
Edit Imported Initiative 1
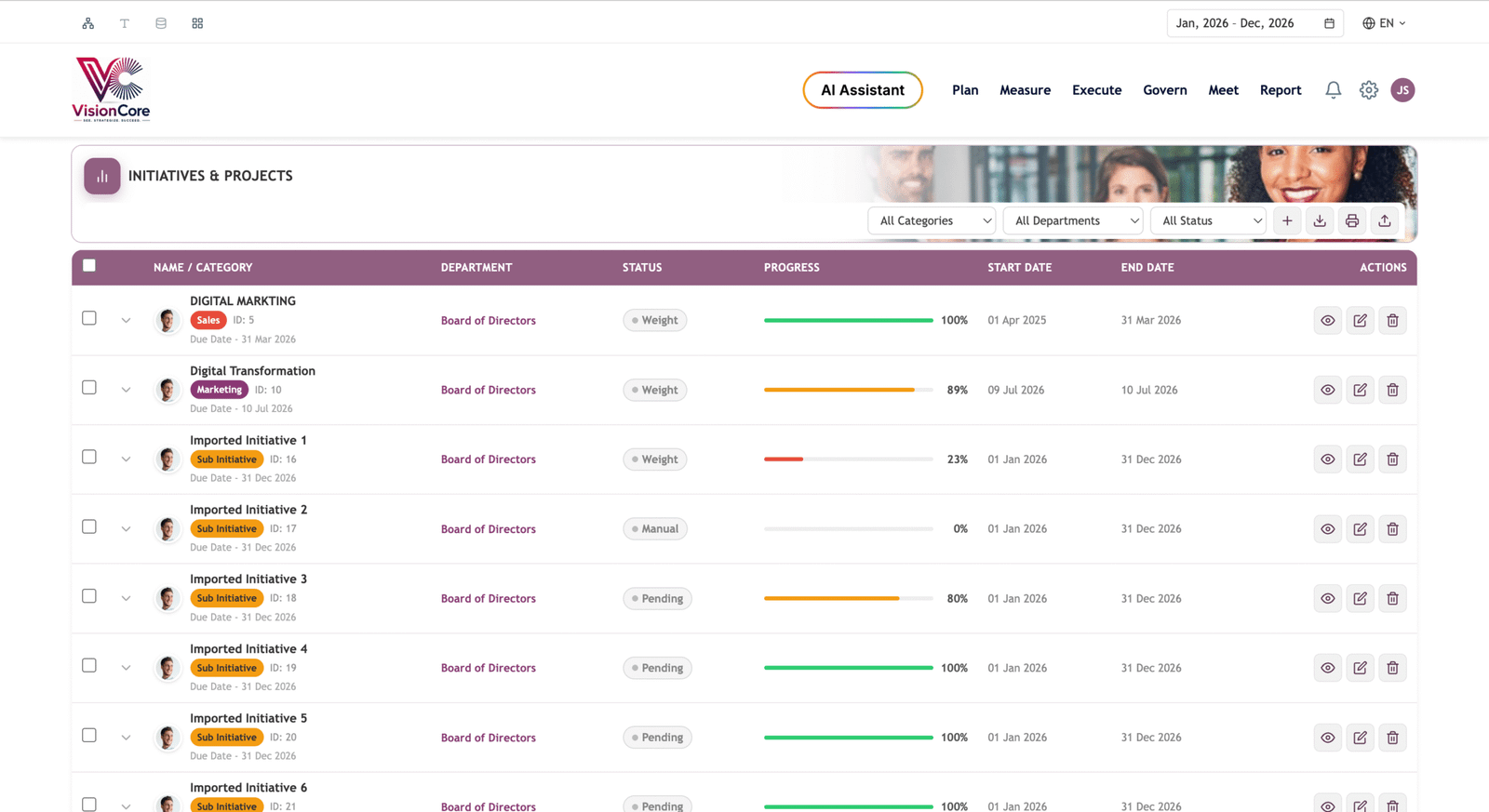click(1361, 459)
